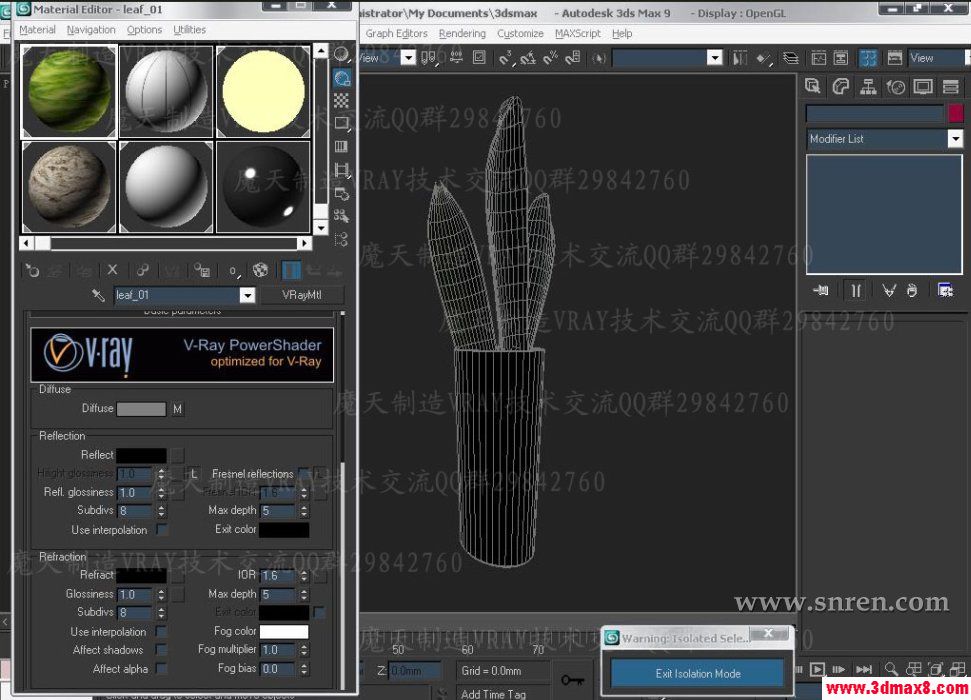This screenshot has width=971, height=700.
Task: Check Use interpolation in Reflection section
Action: click(x=161, y=529)
